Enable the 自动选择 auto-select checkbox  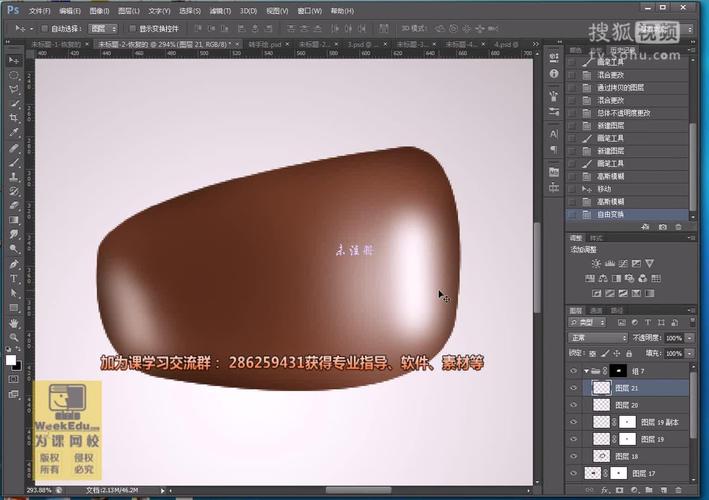45,29
